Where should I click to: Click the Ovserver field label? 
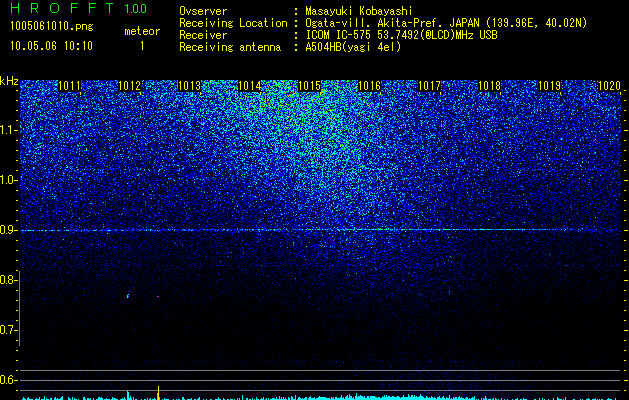point(203,11)
